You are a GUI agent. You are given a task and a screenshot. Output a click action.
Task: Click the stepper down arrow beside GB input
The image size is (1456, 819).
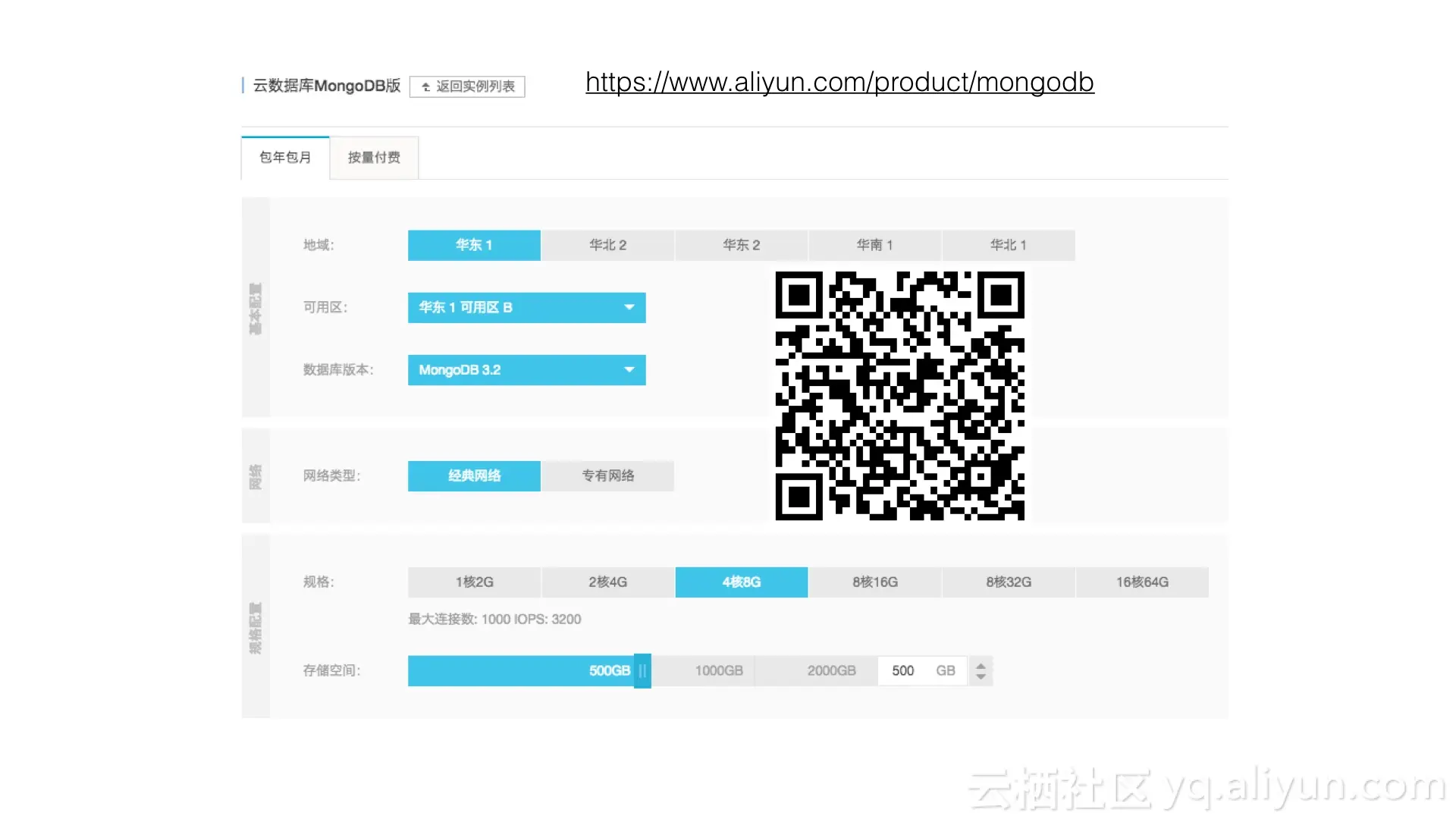coord(981,677)
